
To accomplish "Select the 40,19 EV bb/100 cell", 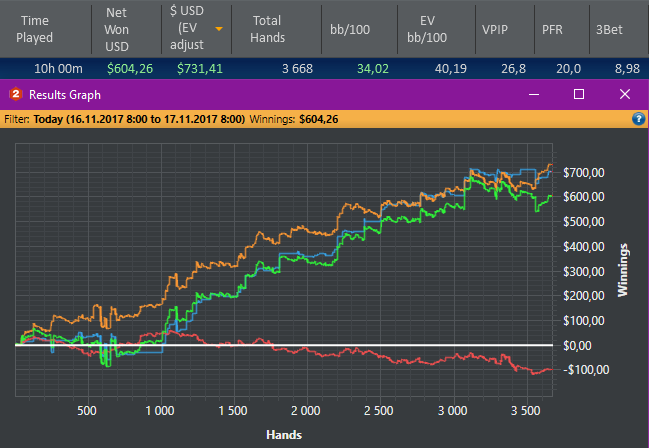I will [451, 68].
